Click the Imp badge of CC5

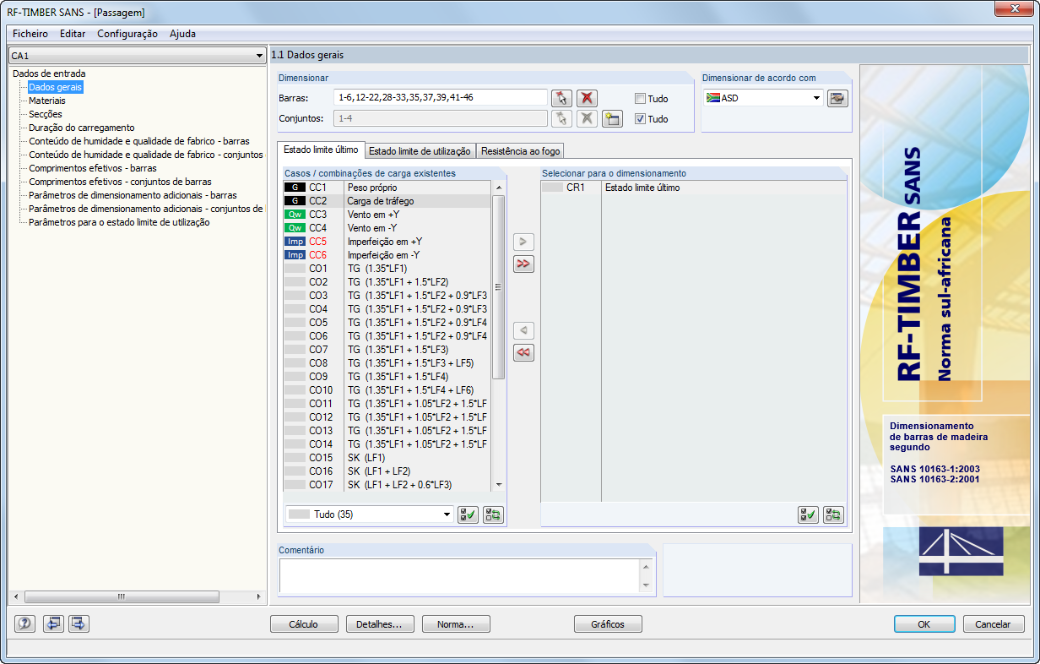(x=295, y=241)
